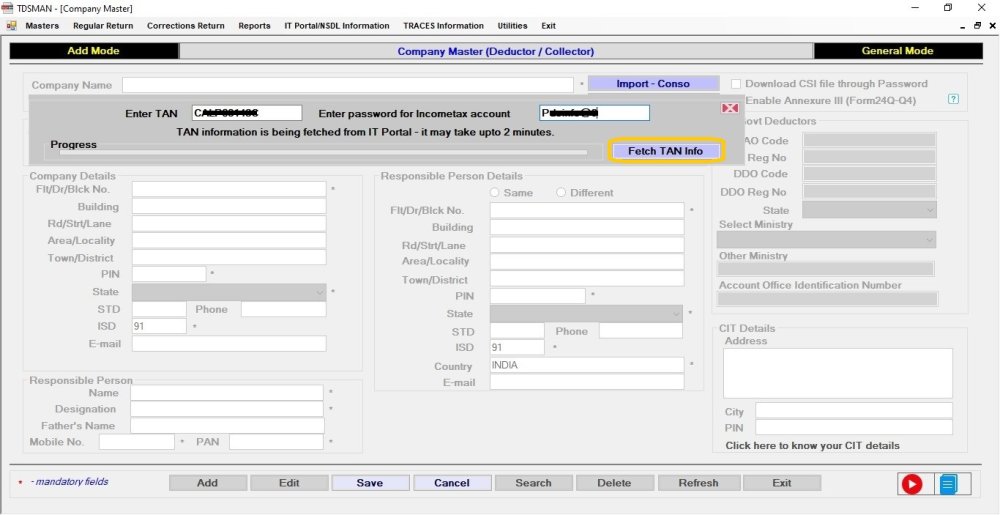Click the Company Details Building field
This screenshot has width=1000, height=515.
(229, 207)
